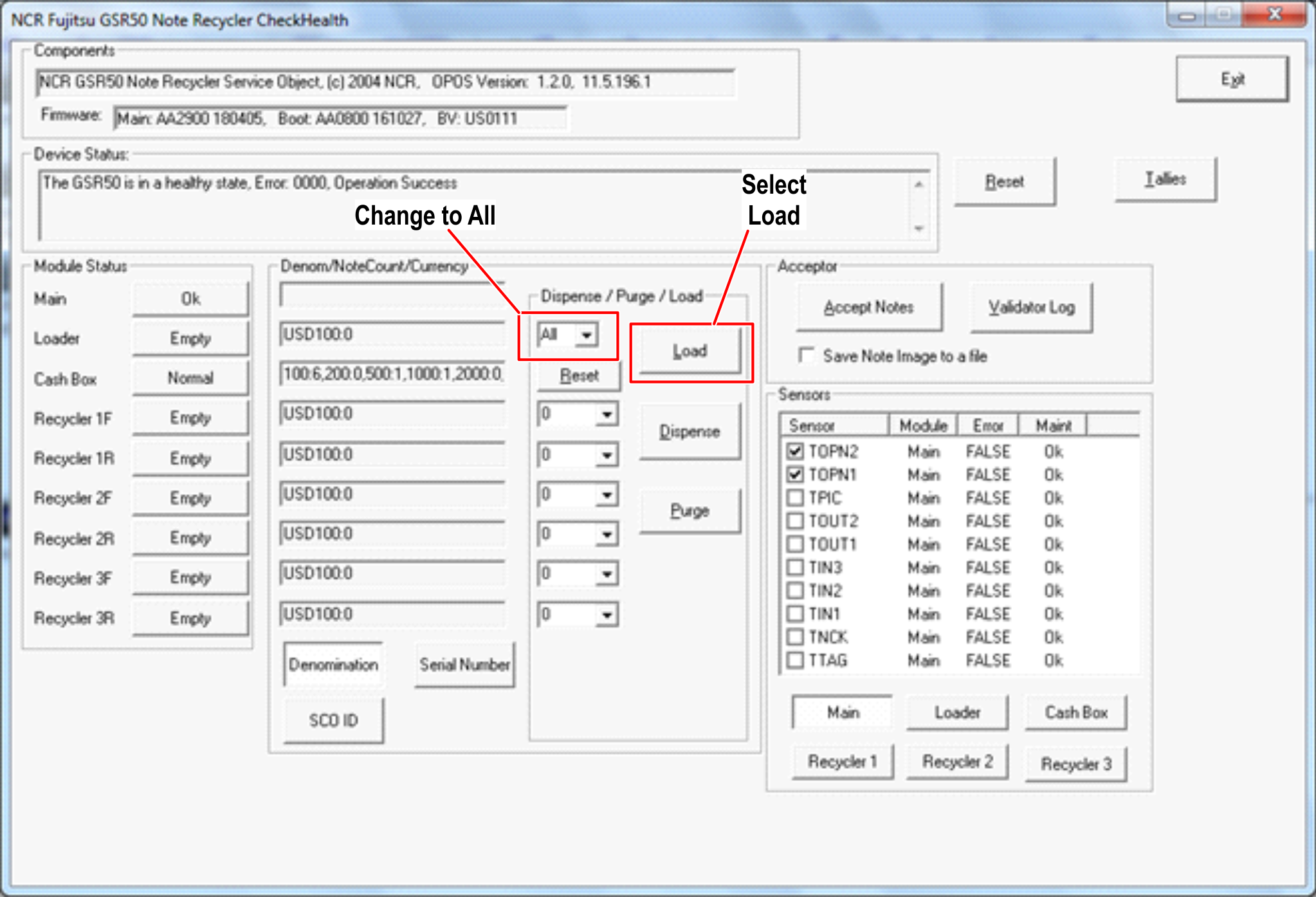Click the Purge button
The image size is (1316, 897).
click(690, 511)
